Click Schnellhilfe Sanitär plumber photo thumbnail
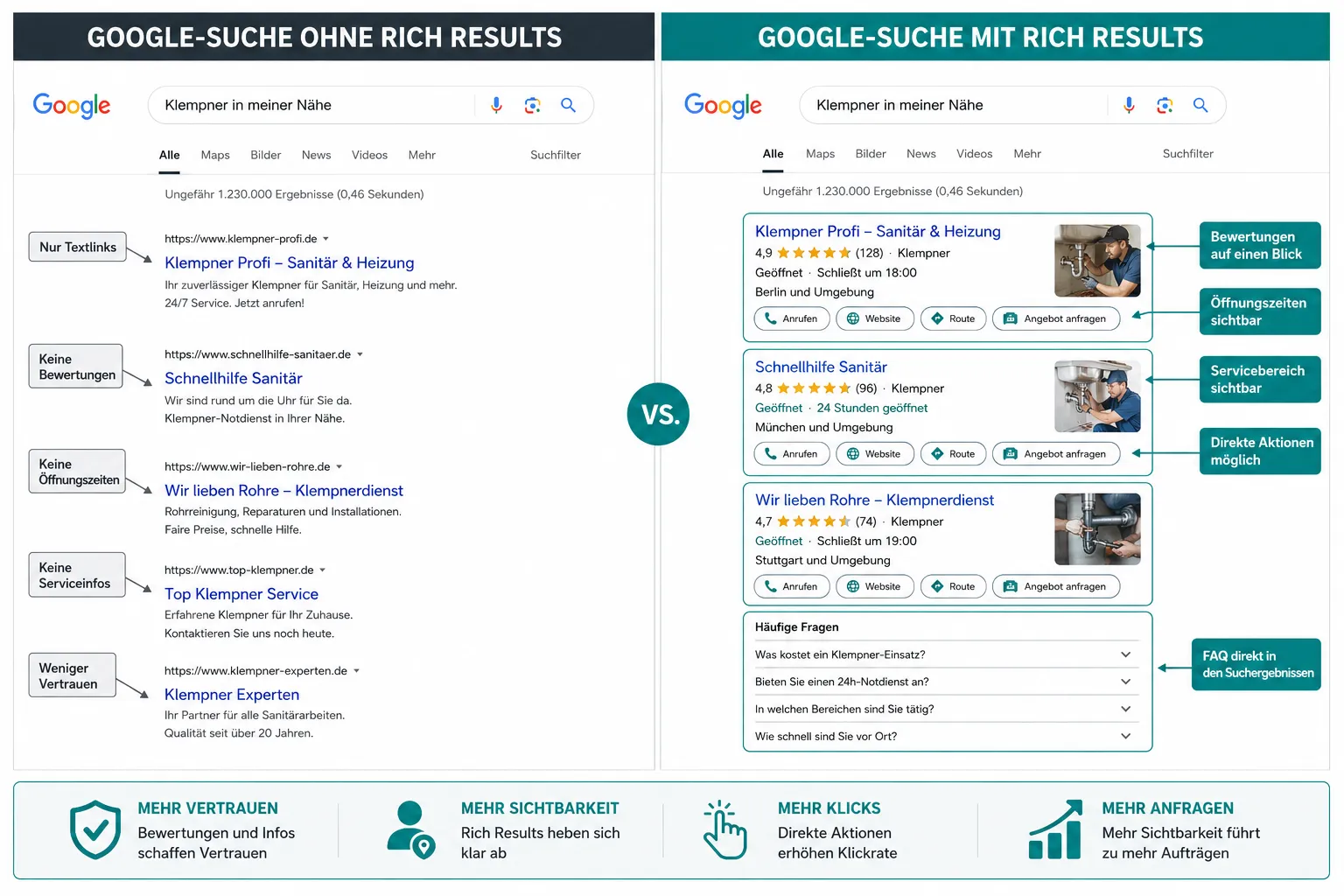This screenshot has width=1344, height=896. (x=1097, y=396)
